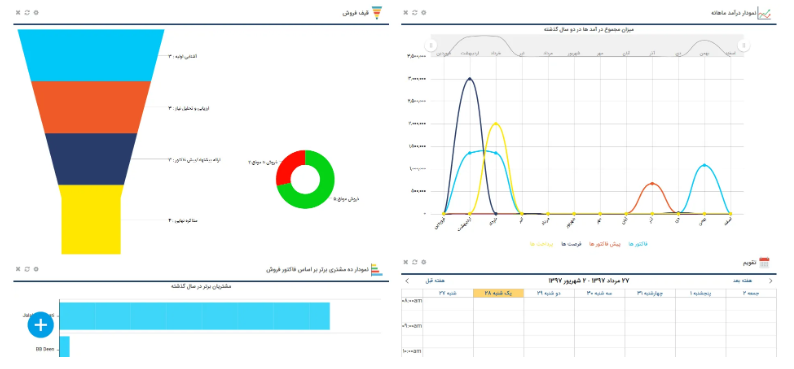The height and width of the screenshot is (369, 794).
Task: Click the 'هفته قبل' previous week link
Action: pyautogui.click(x=435, y=280)
